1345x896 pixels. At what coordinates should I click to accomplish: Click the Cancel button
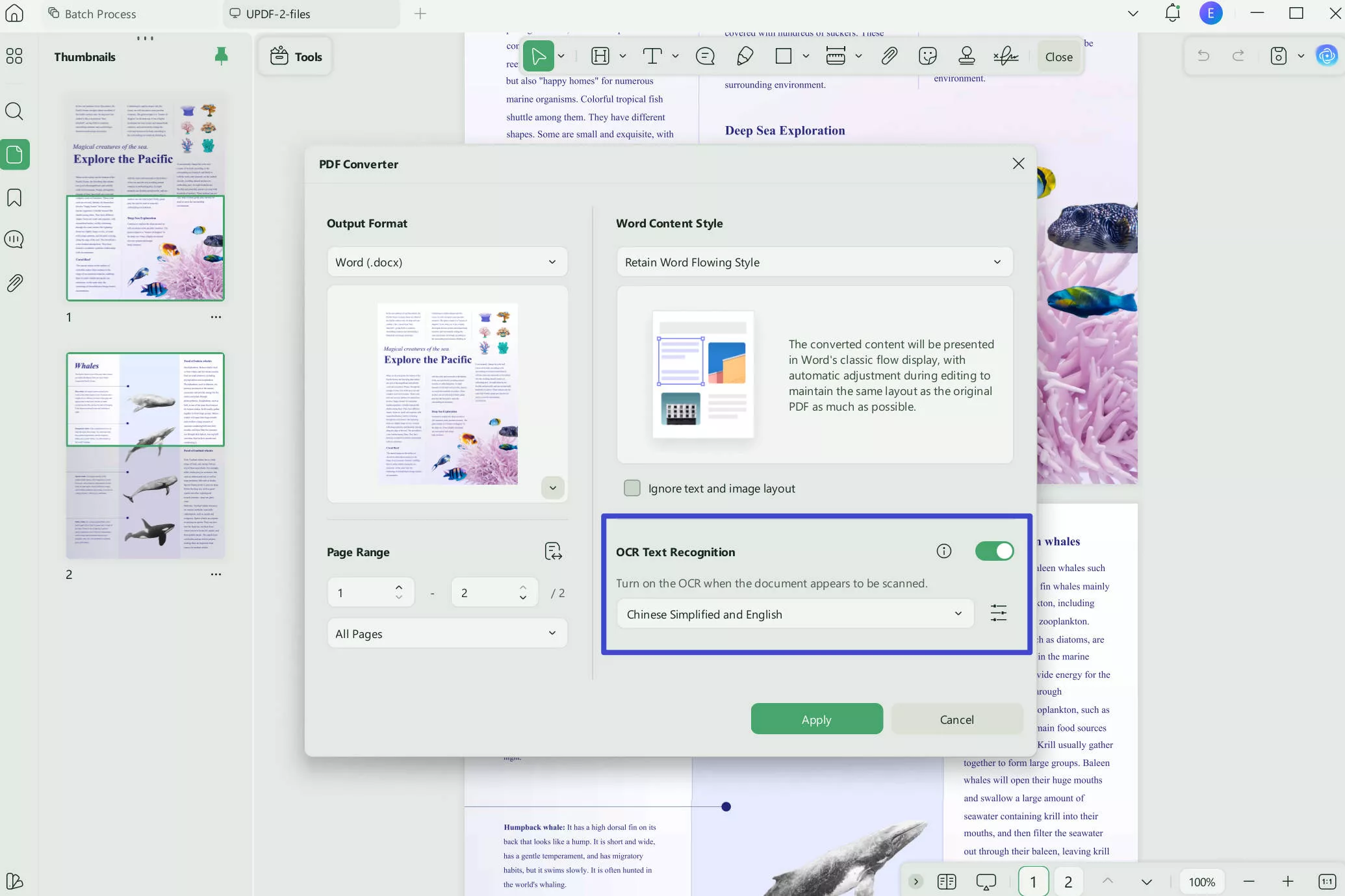[x=956, y=719]
